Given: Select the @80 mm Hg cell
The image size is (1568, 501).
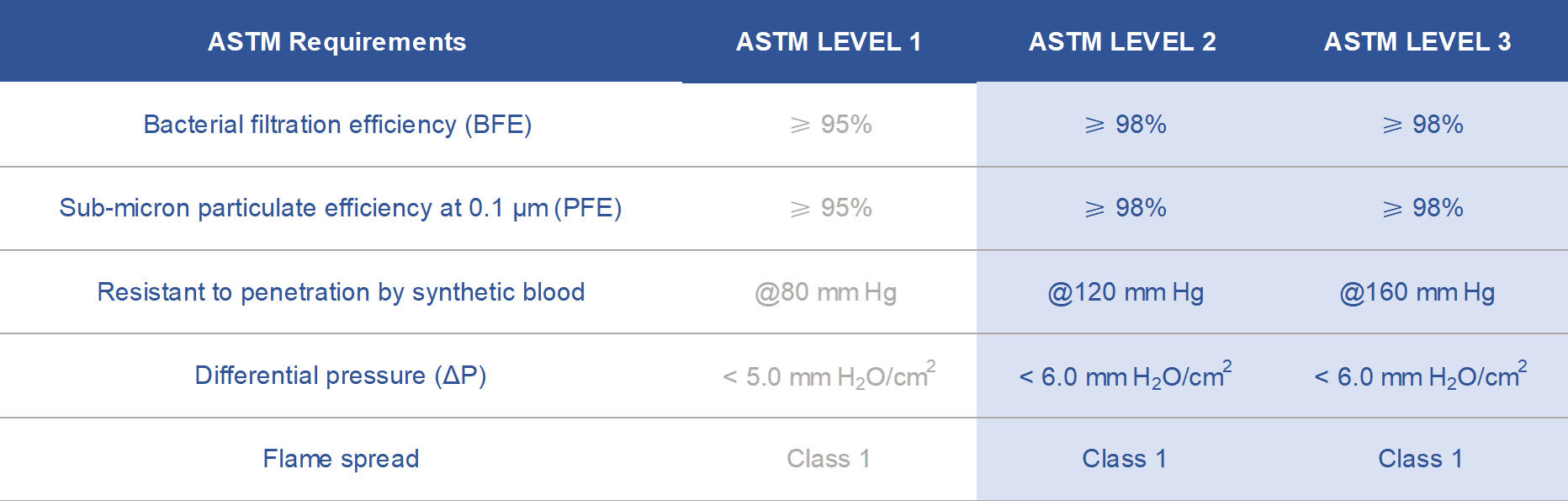Looking at the screenshot, I should pyautogui.click(x=826, y=292).
